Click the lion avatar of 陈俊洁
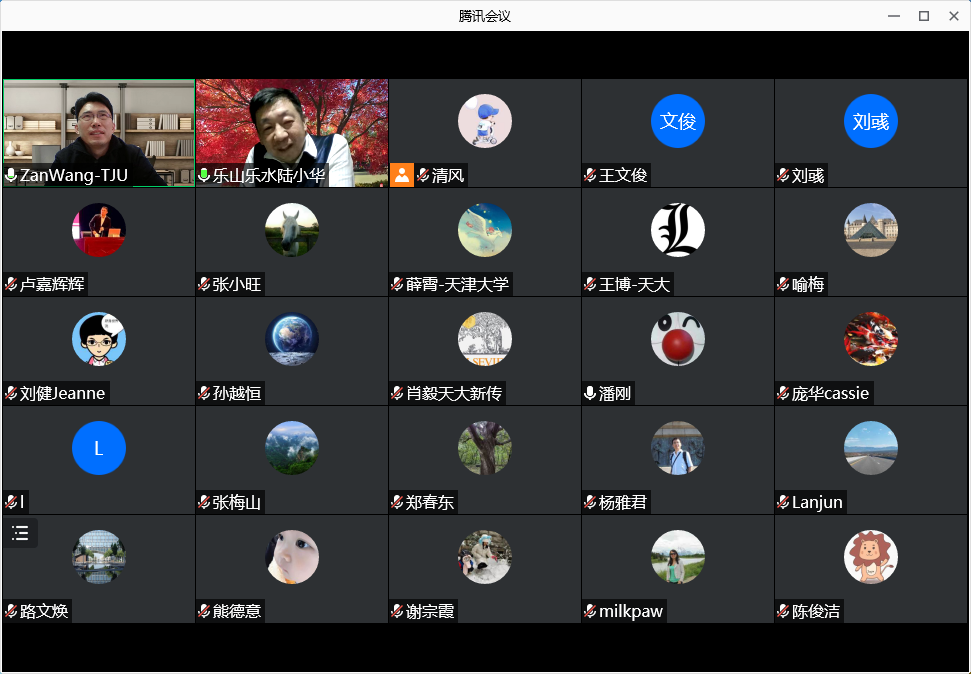 (x=870, y=557)
